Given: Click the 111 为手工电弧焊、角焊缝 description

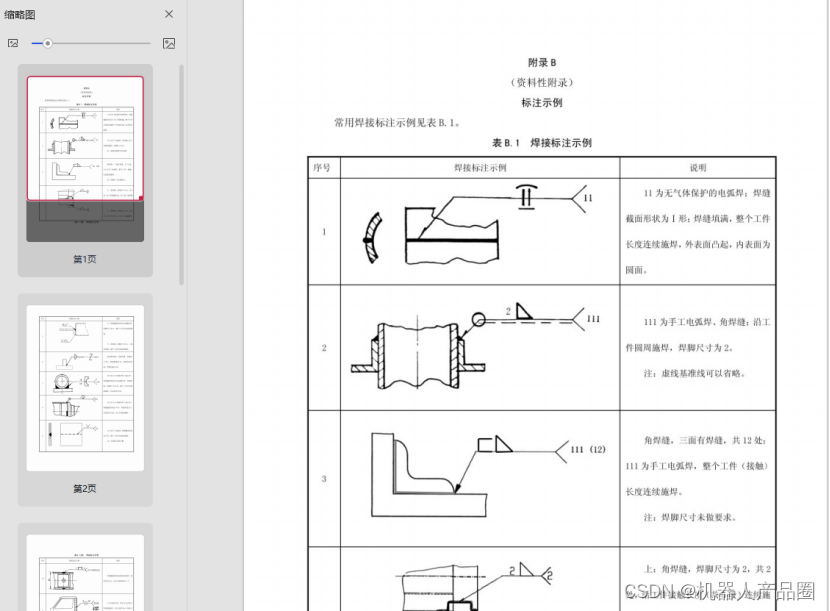Looking at the screenshot, I should coord(698,335).
